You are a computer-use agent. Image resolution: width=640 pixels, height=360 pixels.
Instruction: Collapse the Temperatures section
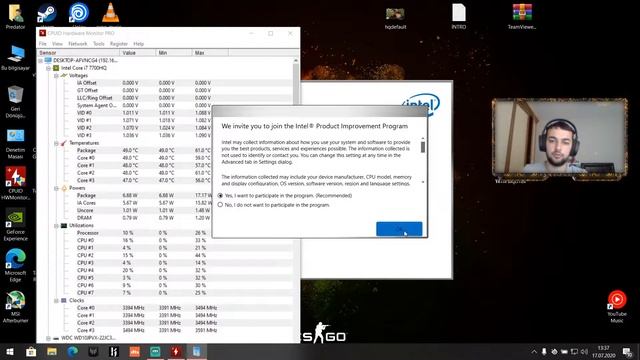(x=56, y=143)
